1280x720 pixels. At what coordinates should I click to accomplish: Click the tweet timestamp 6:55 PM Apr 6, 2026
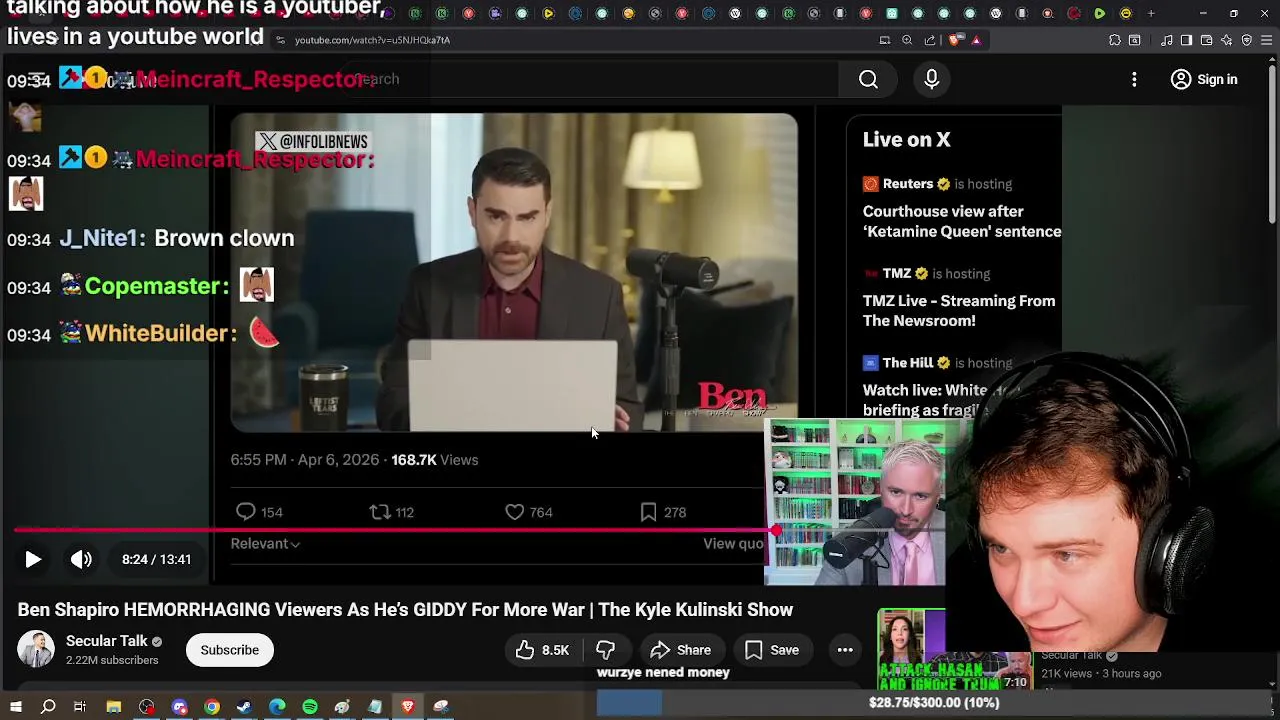tap(305, 460)
